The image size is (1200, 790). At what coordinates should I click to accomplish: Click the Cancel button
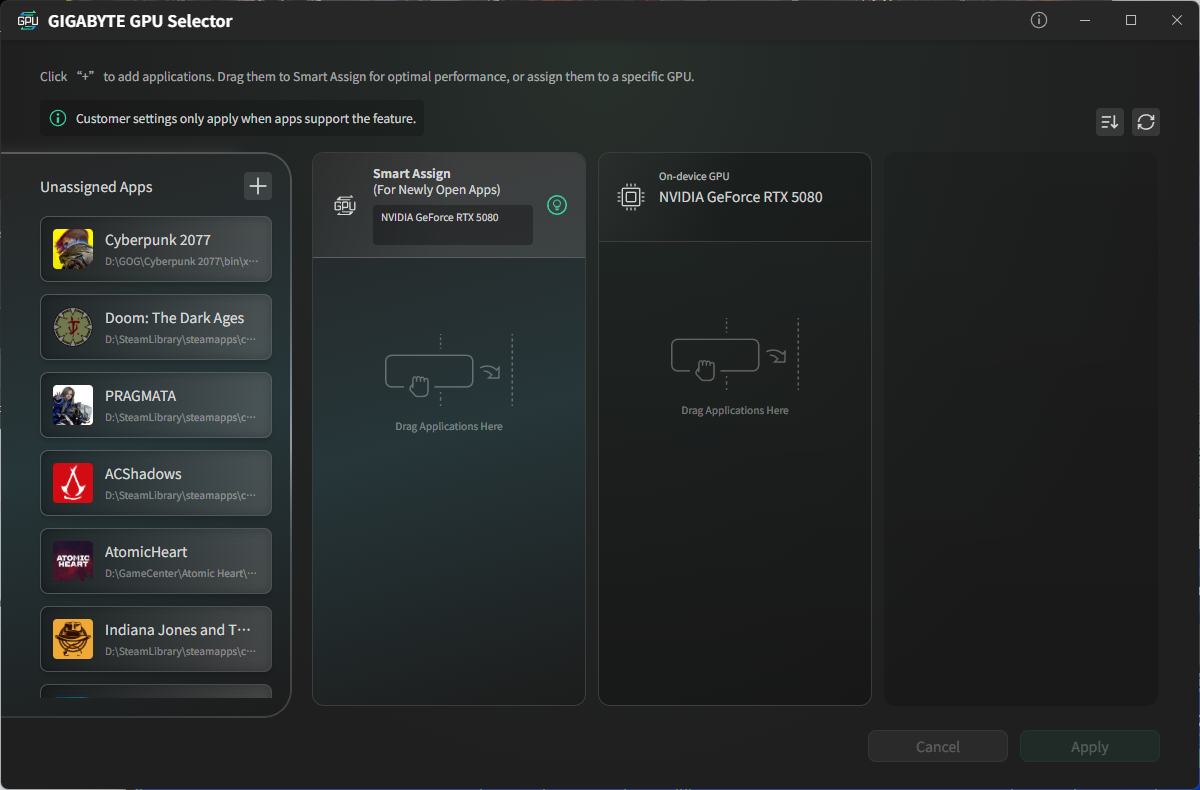click(938, 746)
